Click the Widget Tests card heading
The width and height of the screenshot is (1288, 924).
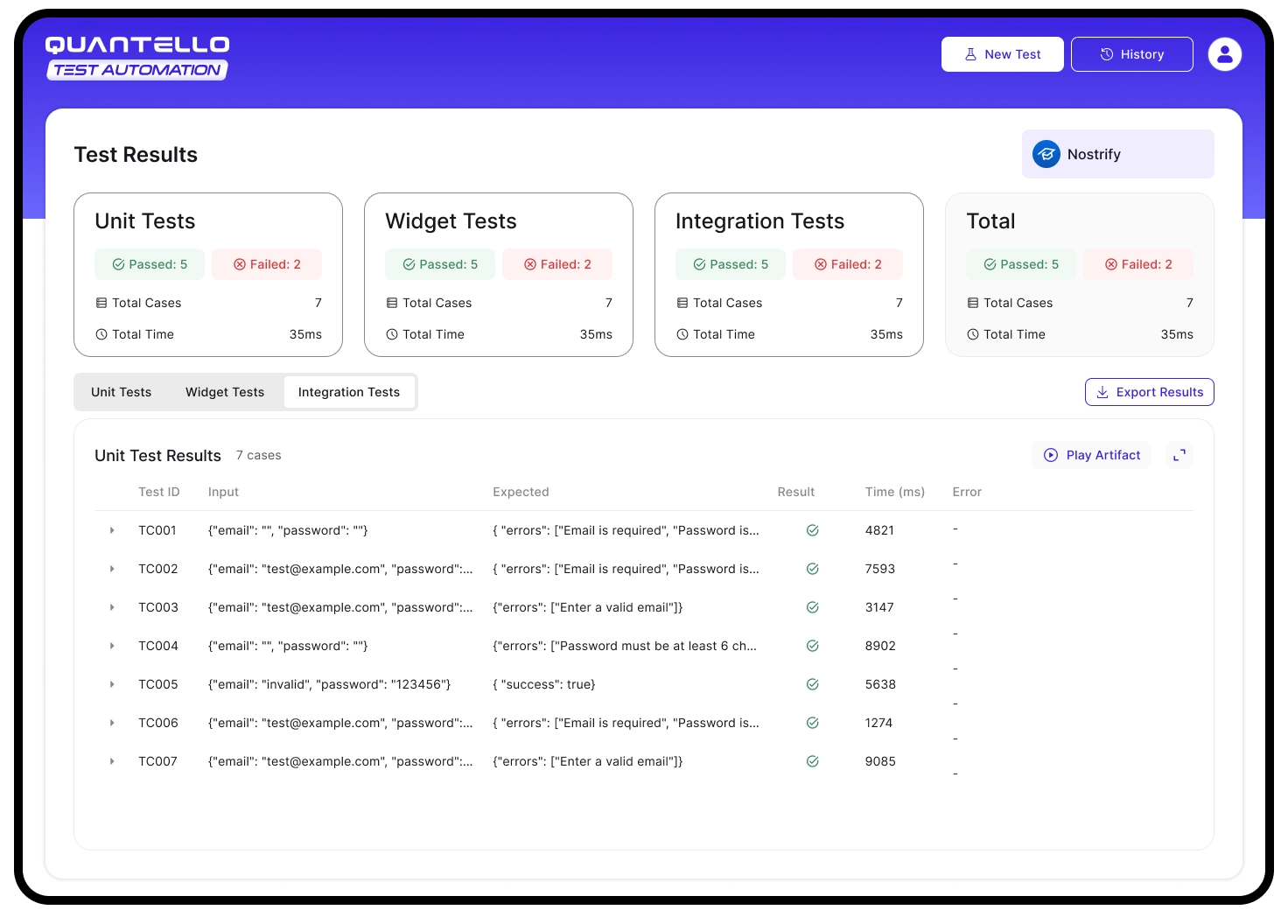[451, 221]
